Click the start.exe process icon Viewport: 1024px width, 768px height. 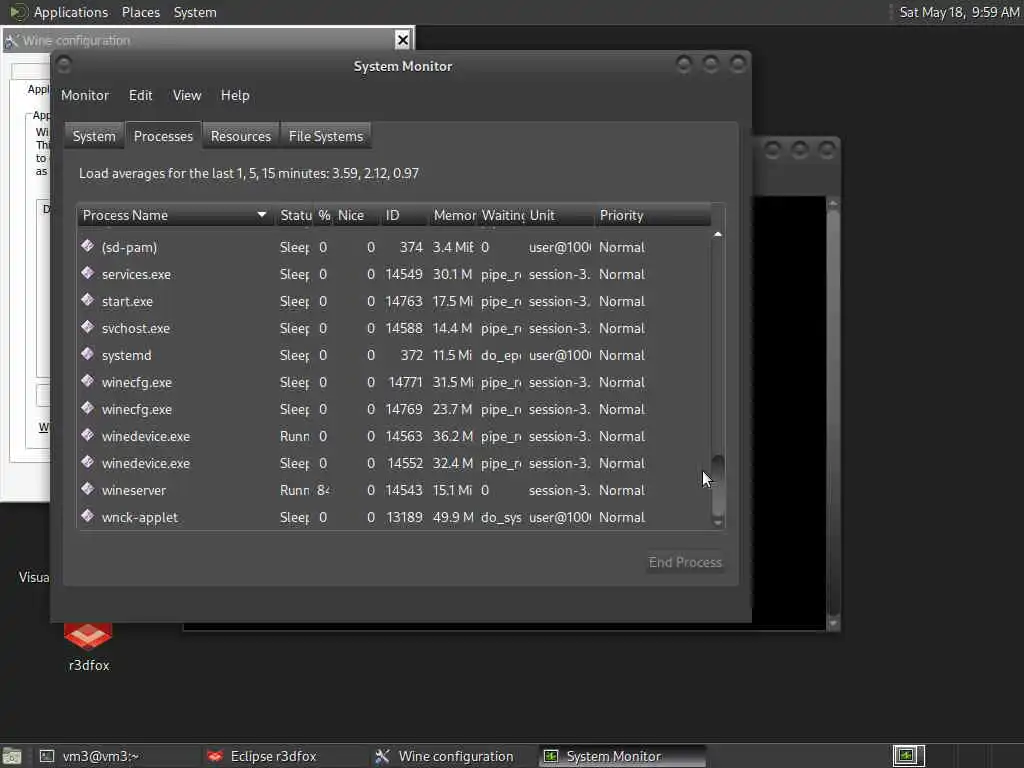[88, 300]
